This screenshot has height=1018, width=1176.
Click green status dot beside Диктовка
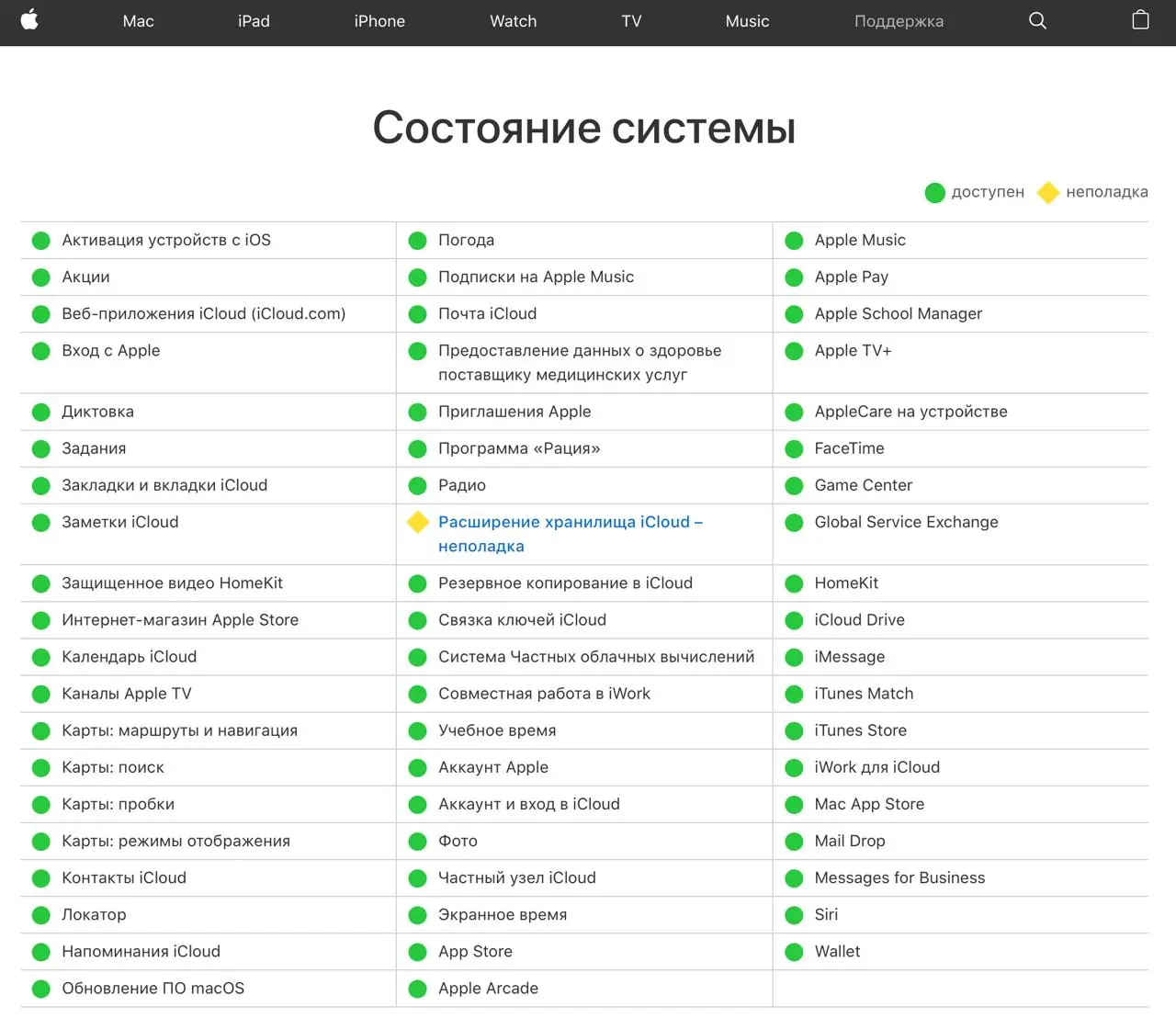(x=40, y=413)
